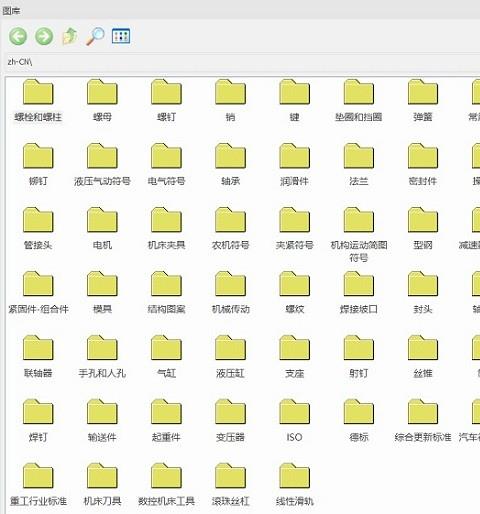
Task: Open the 线性滑轨 folder
Action: (x=294, y=484)
